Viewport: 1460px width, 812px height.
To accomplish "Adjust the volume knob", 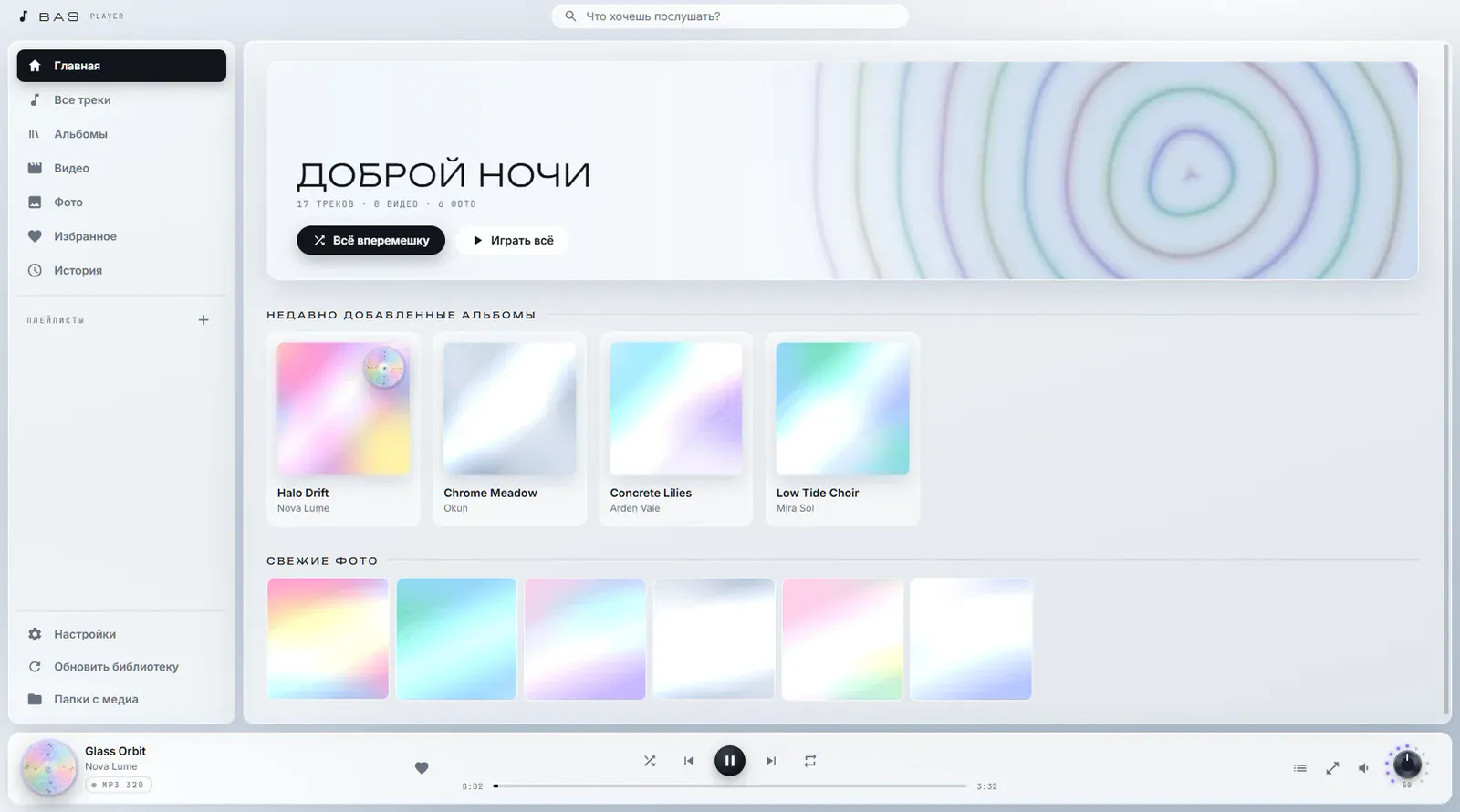I will [1407, 764].
